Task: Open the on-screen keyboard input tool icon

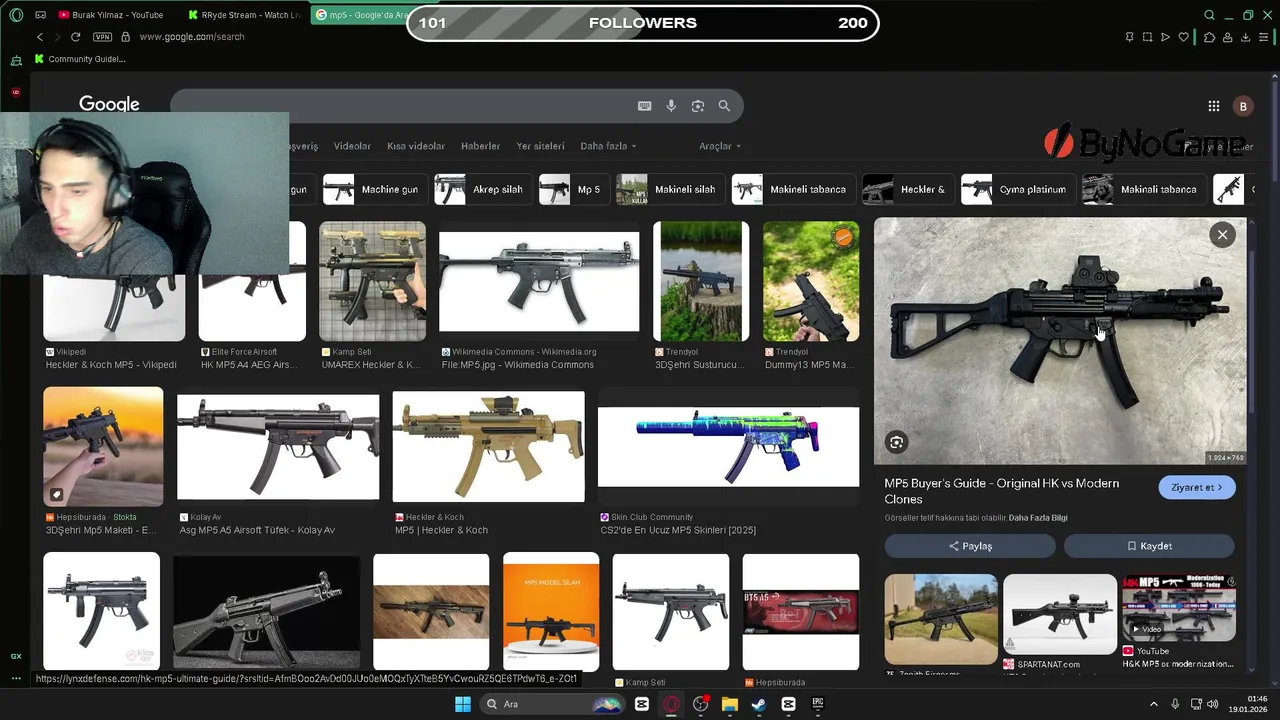Action: pyautogui.click(x=645, y=106)
